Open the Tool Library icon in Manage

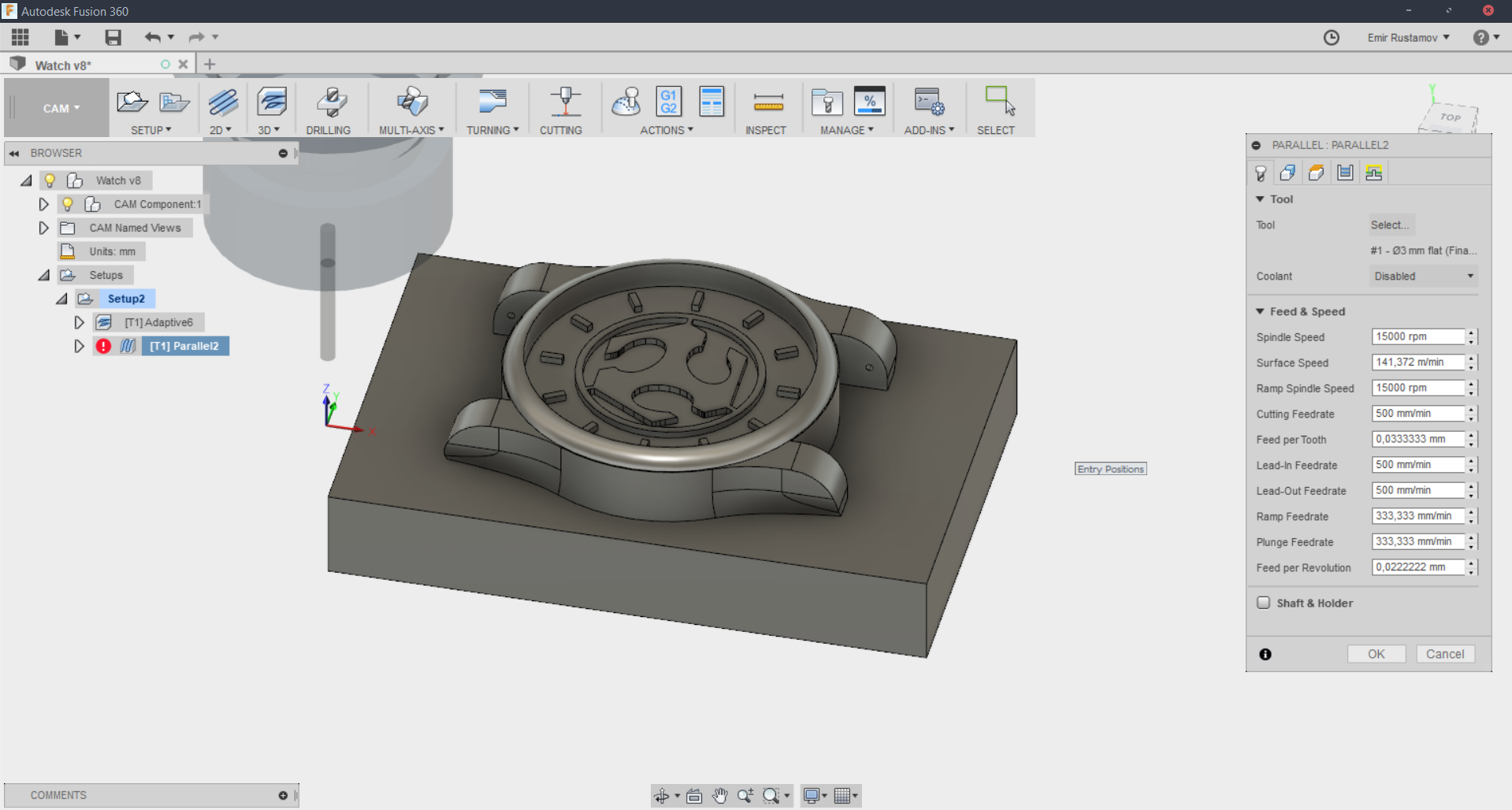pyautogui.click(x=827, y=102)
